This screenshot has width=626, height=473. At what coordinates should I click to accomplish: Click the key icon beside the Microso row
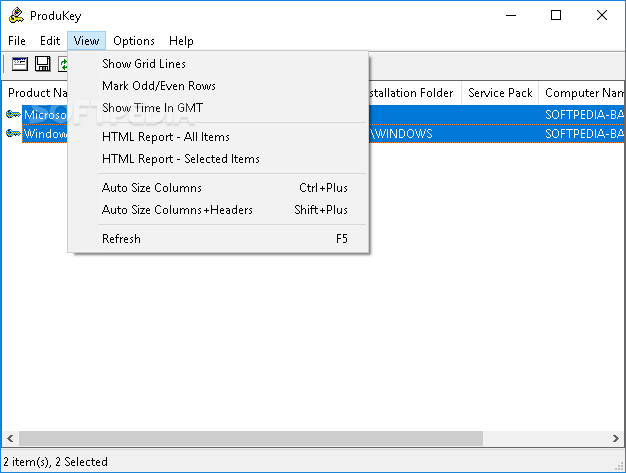13,115
